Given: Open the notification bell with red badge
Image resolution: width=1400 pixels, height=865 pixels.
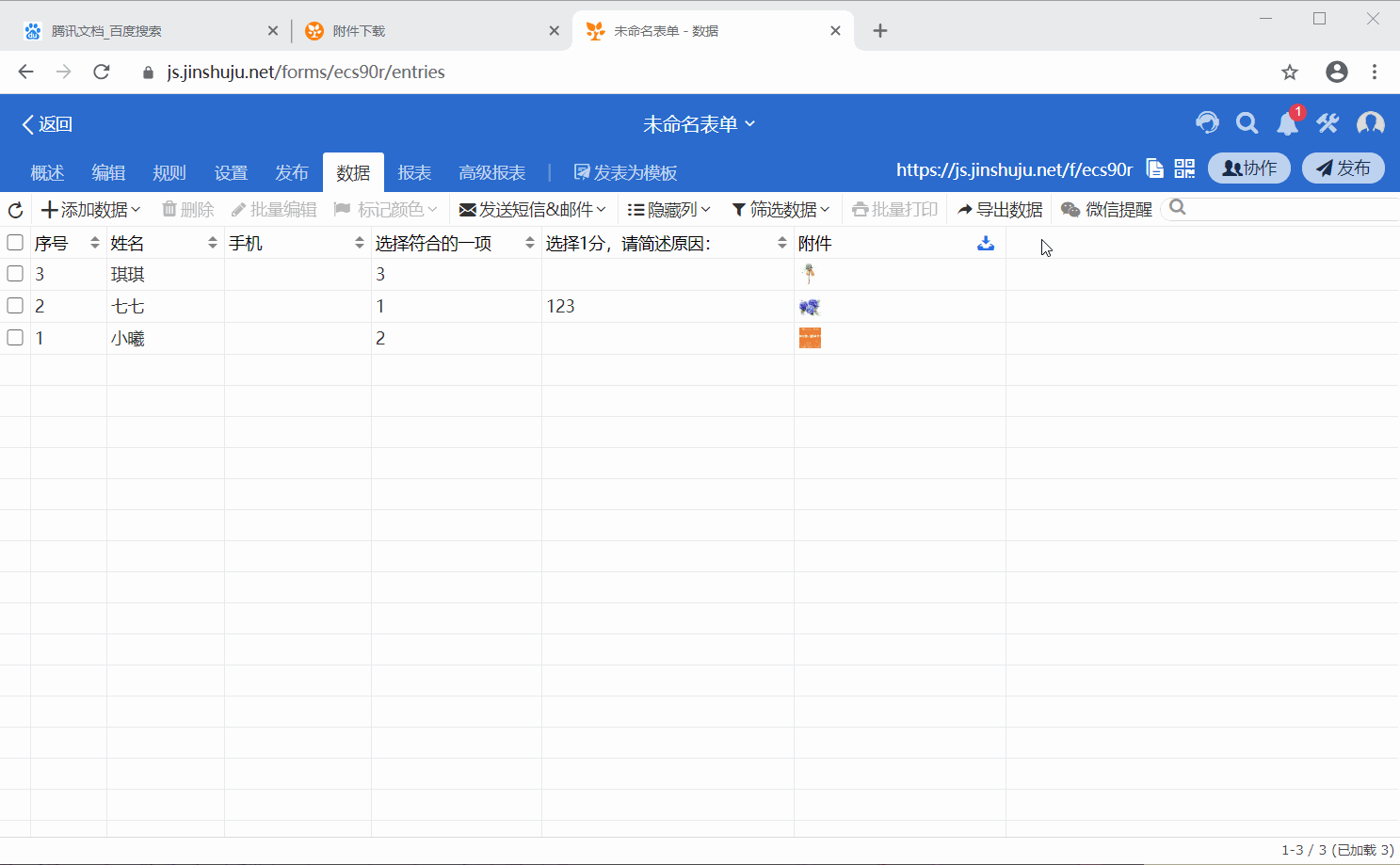Looking at the screenshot, I should point(1288,122).
